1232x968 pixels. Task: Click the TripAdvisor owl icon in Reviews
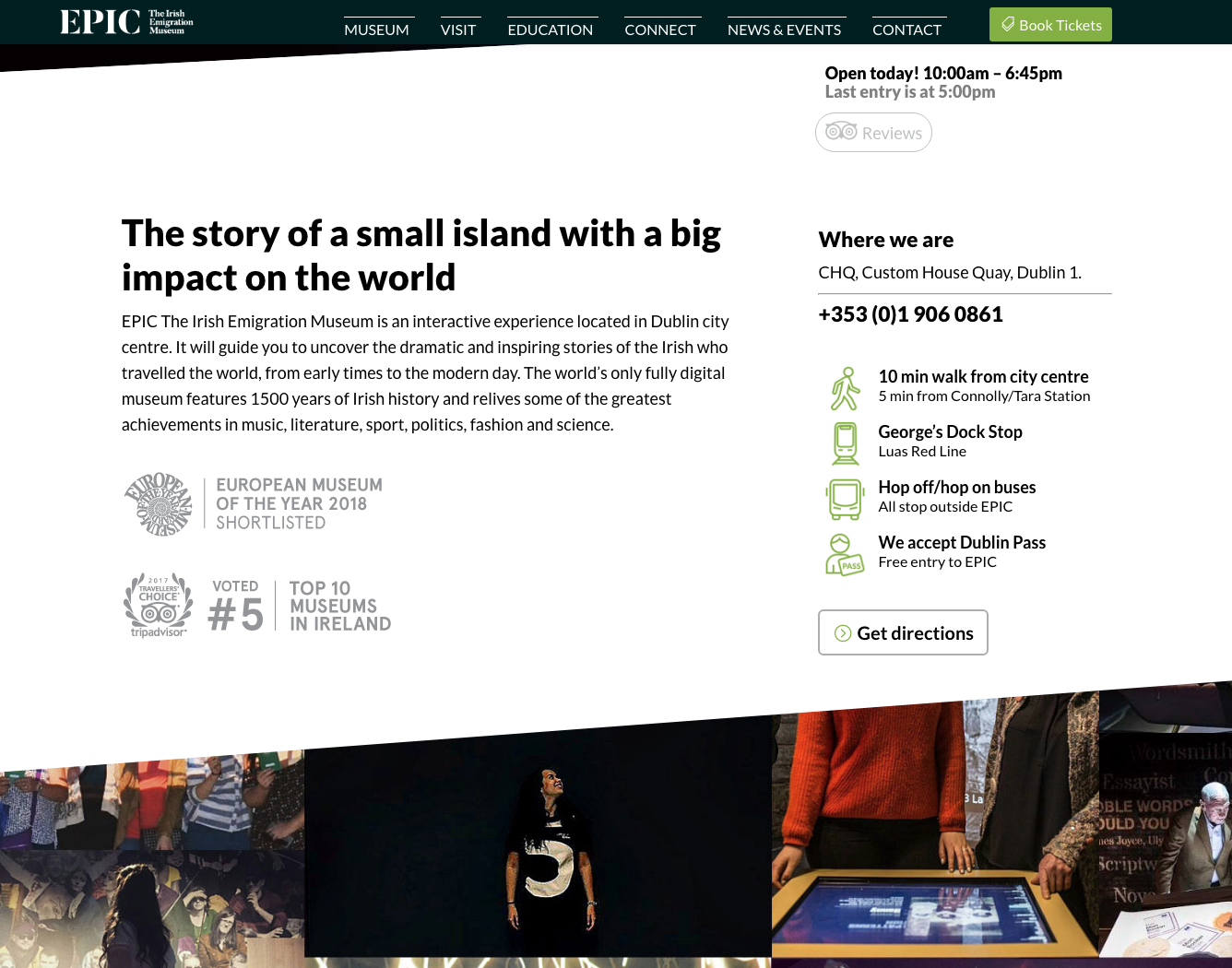(x=841, y=131)
